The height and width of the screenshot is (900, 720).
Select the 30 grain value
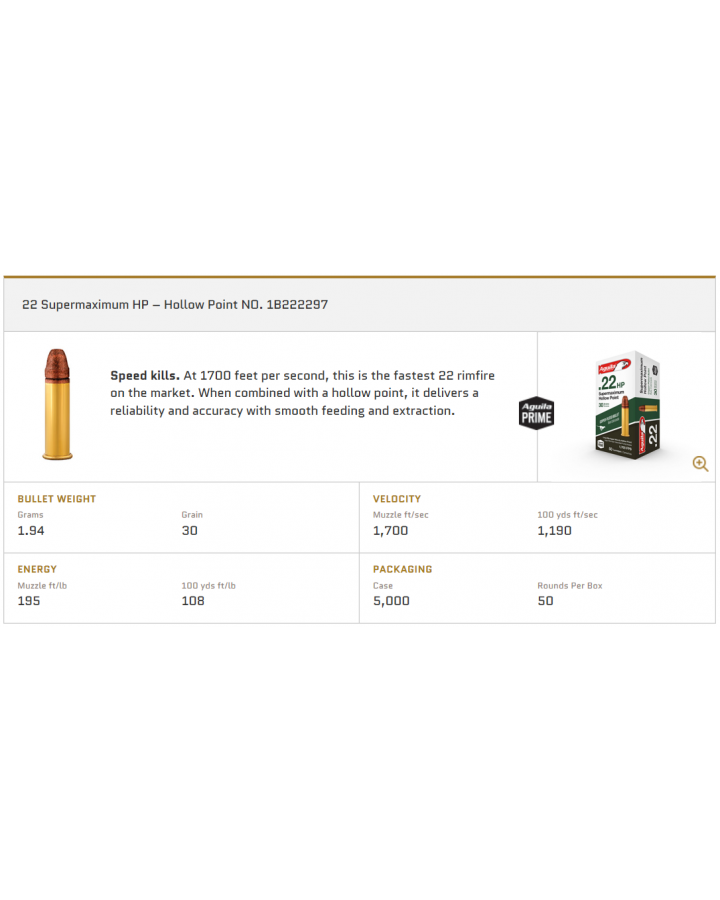point(189,530)
